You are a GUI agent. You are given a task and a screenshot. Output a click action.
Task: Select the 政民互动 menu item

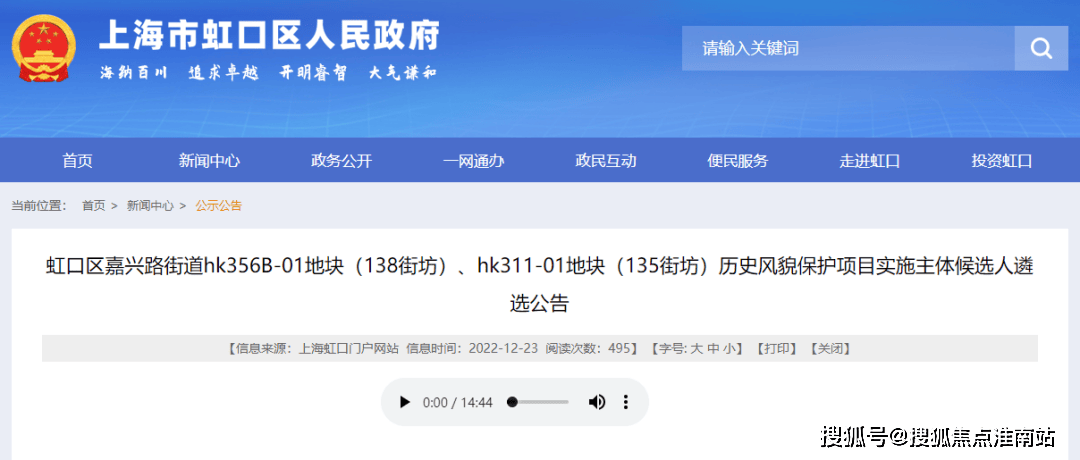(605, 161)
